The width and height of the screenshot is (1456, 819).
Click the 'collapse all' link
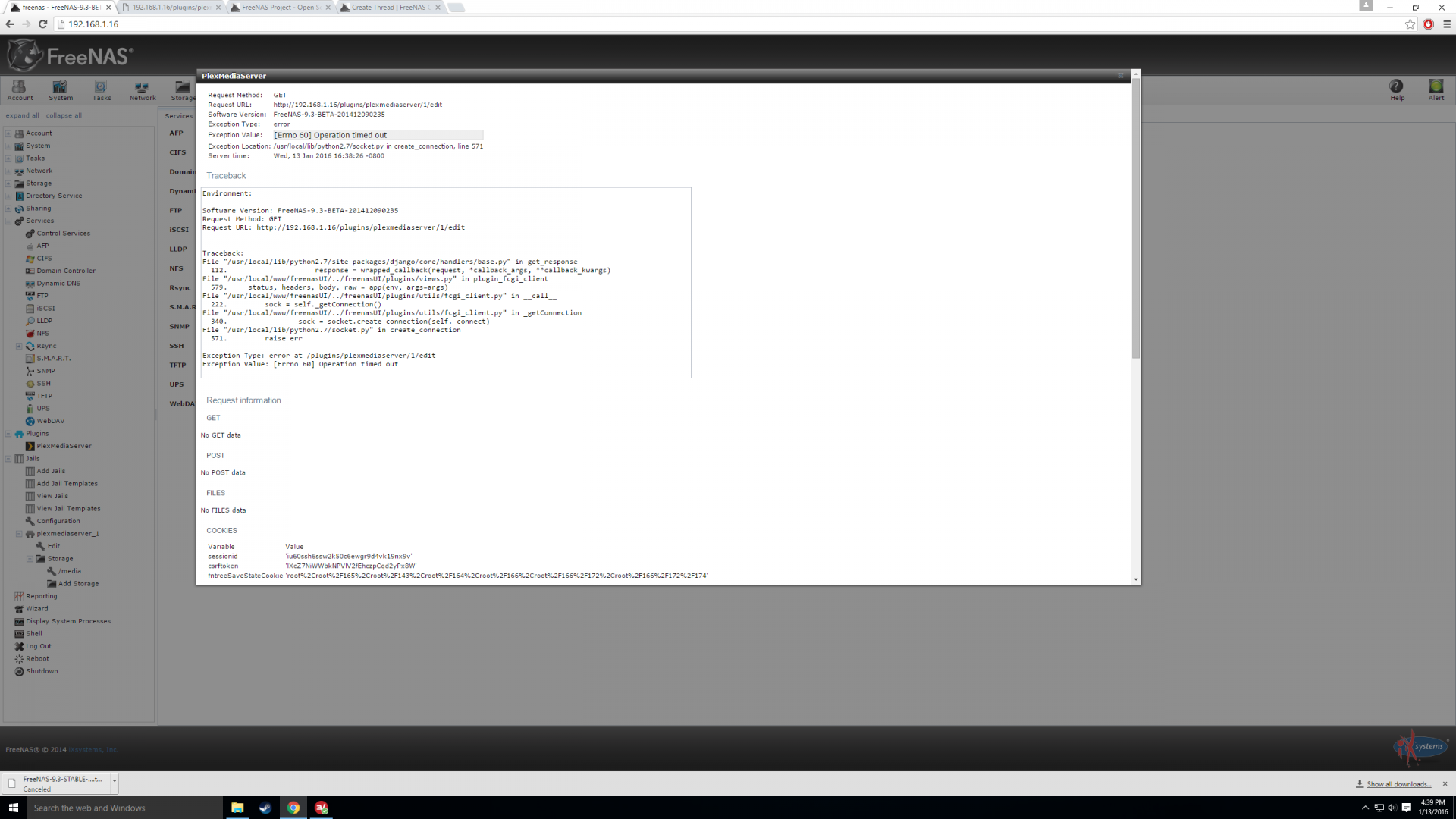(x=64, y=116)
